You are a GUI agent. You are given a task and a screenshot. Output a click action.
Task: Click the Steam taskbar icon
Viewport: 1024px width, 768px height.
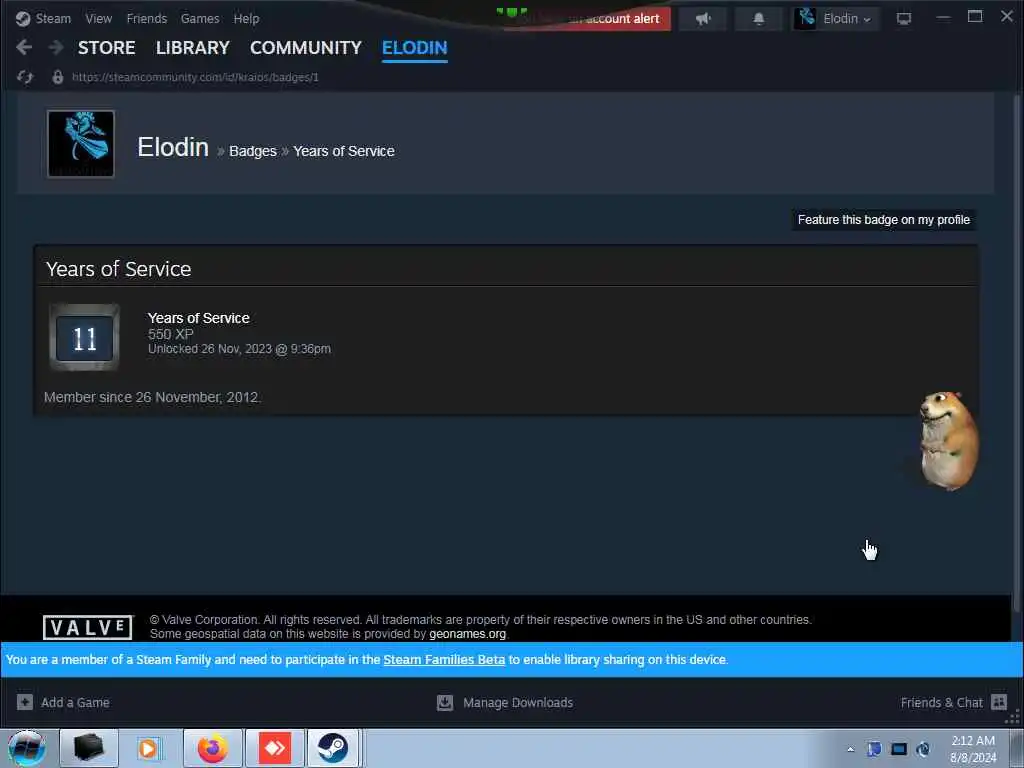333,748
